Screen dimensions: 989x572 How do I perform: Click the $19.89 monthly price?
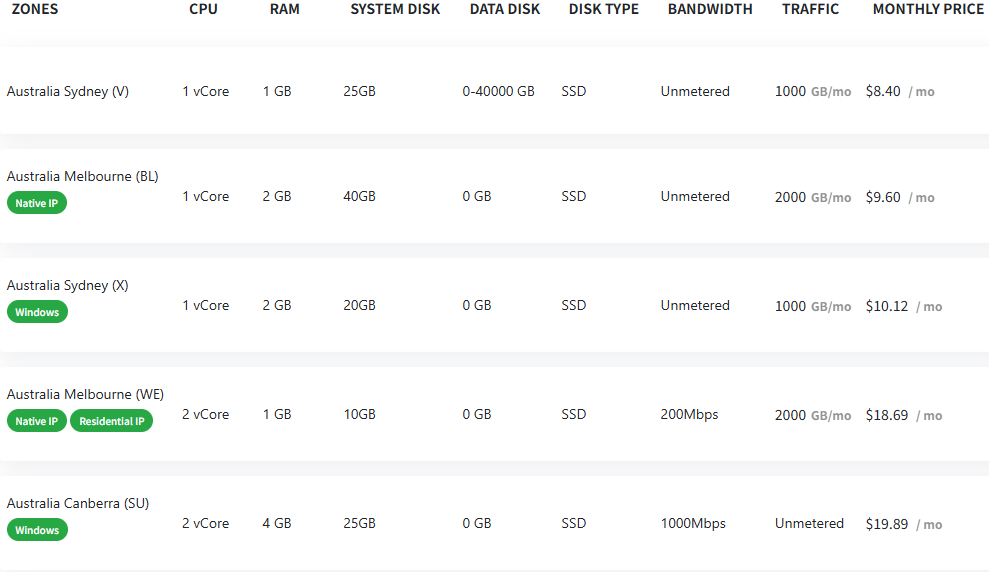coord(887,524)
